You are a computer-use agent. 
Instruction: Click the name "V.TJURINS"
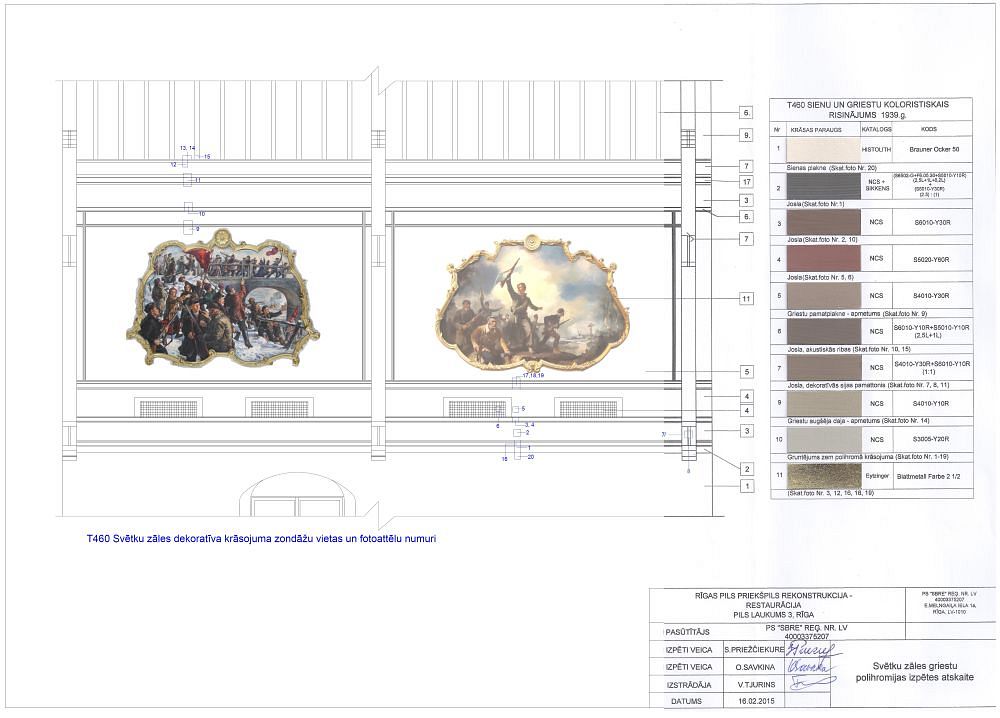(756, 685)
